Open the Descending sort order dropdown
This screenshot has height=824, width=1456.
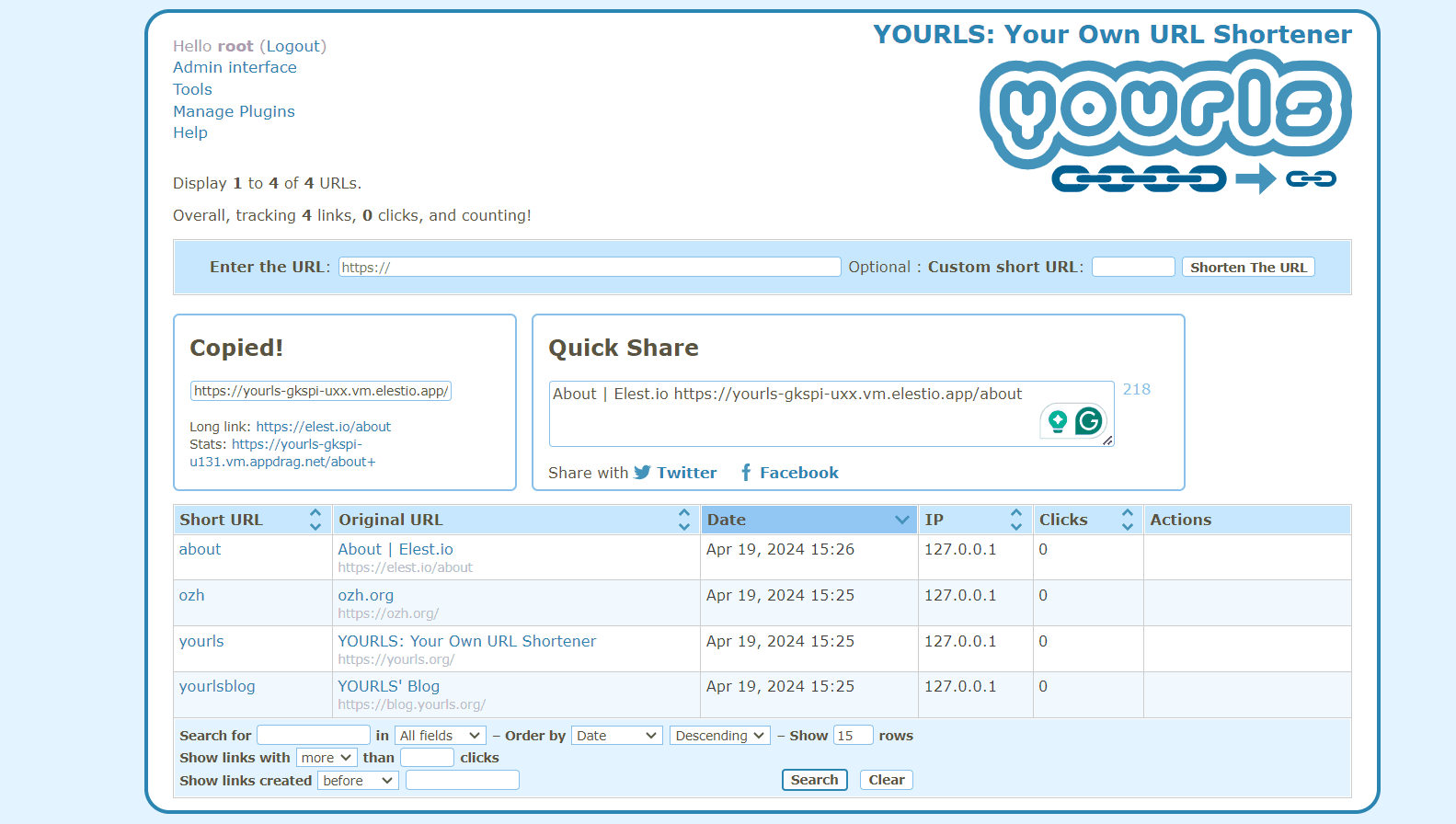(719, 736)
